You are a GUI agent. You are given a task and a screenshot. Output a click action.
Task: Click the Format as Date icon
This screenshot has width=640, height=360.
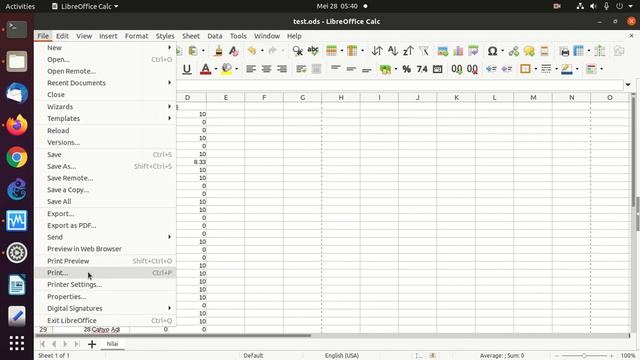(438, 69)
